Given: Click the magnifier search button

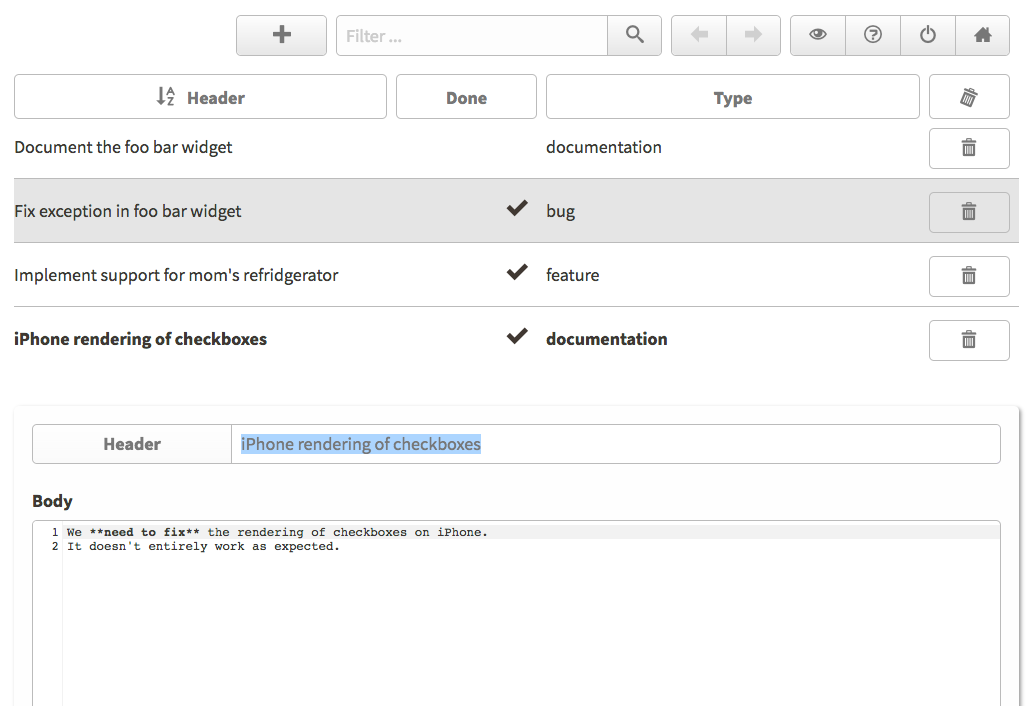Looking at the screenshot, I should 634,35.
